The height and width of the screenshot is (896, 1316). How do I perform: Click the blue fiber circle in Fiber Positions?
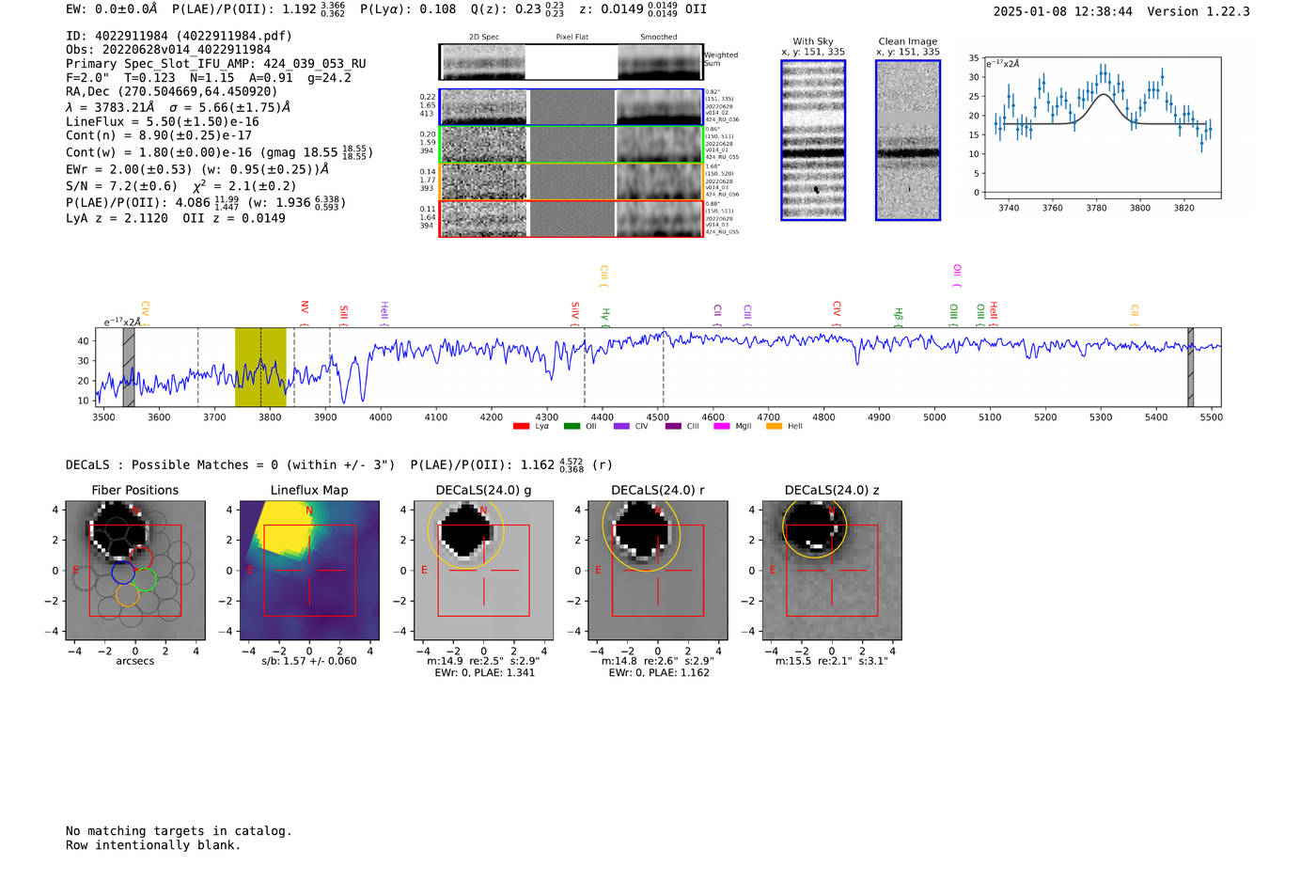[x=123, y=572]
